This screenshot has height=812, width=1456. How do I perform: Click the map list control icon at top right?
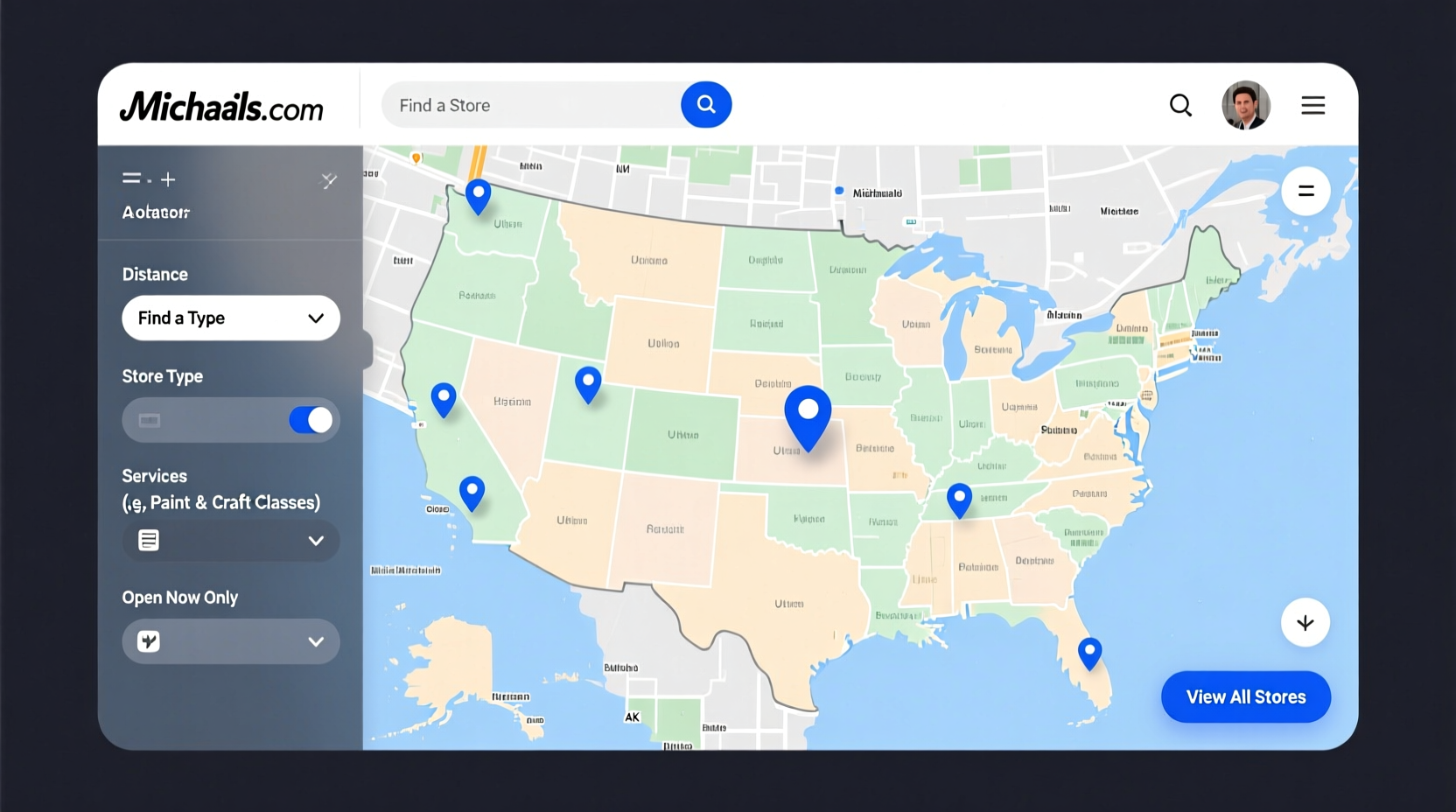point(1305,191)
